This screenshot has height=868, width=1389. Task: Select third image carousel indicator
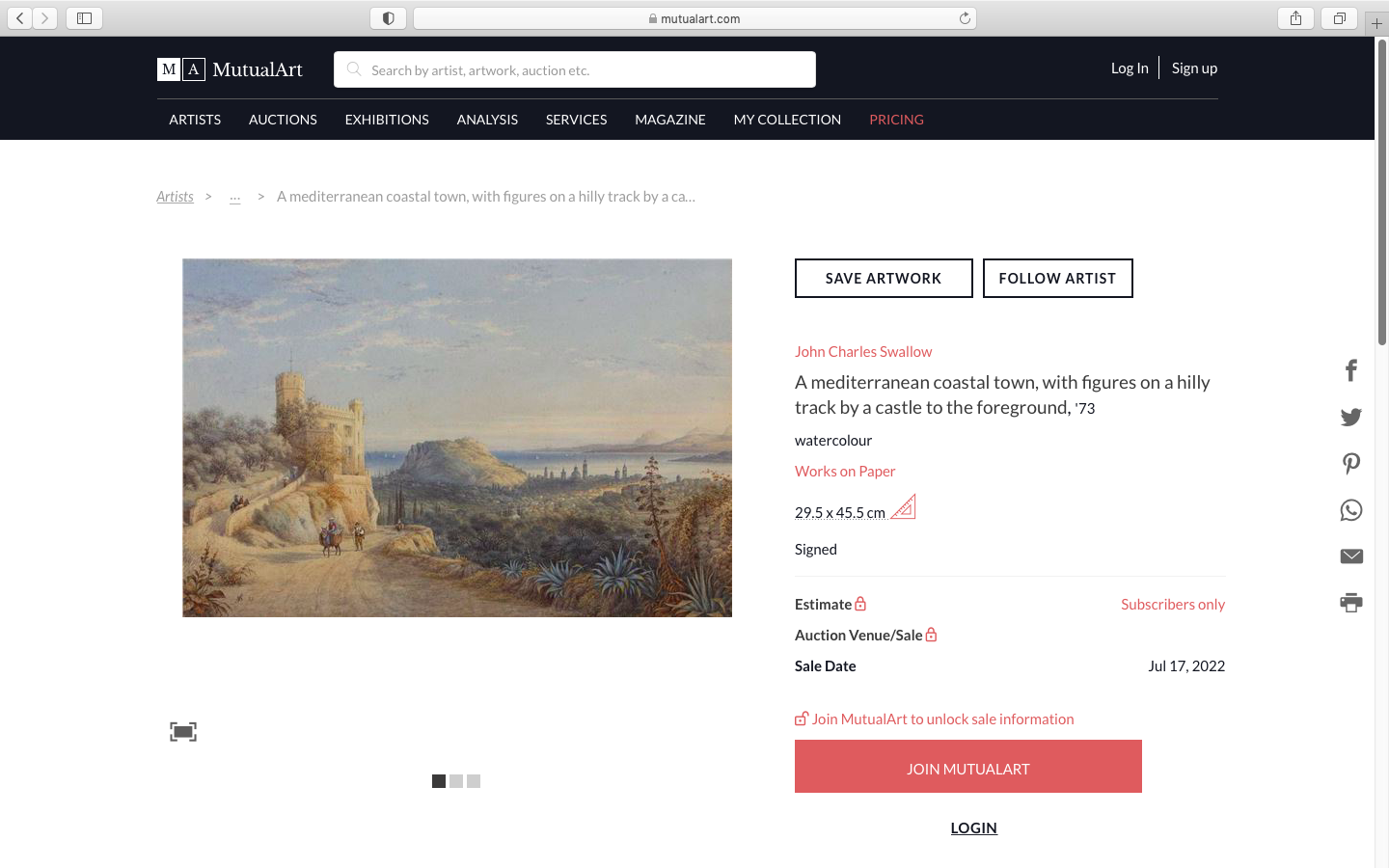tap(474, 781)
